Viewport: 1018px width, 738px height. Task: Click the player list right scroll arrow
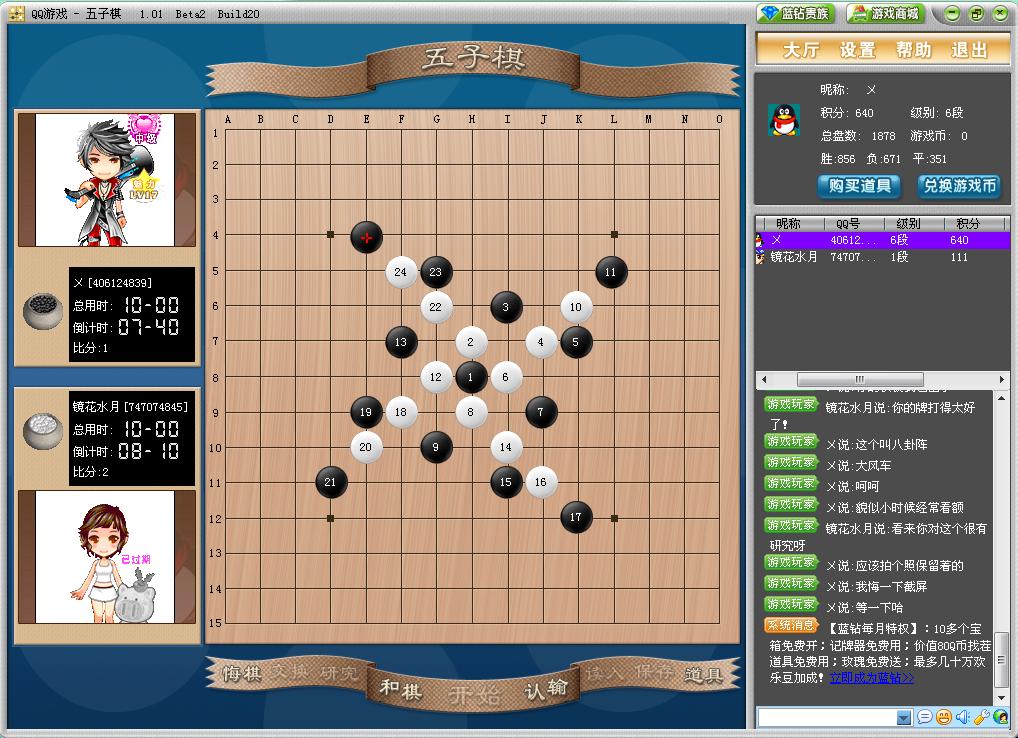click(x=1002, y=379)
